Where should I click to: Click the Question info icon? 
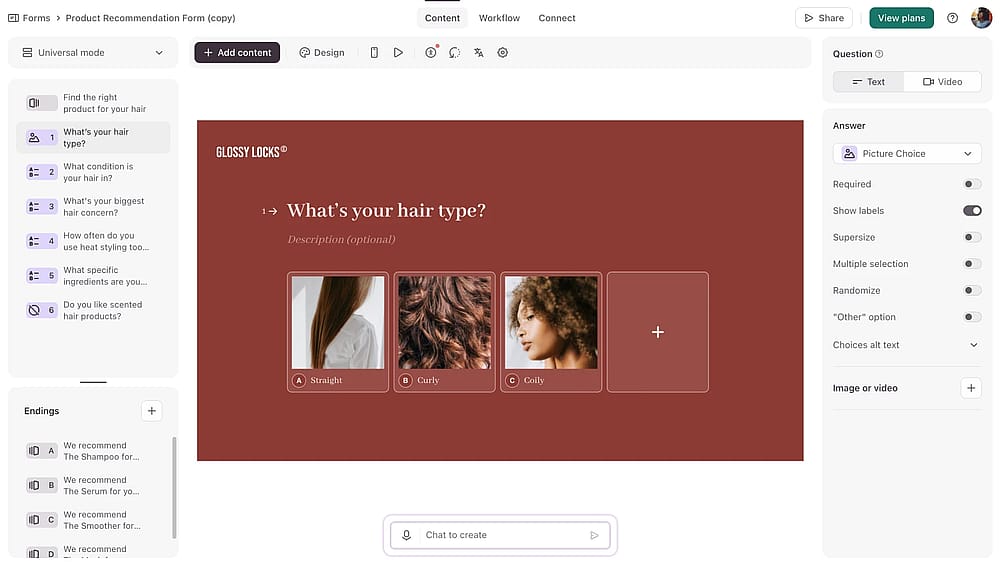click(879, 54)
